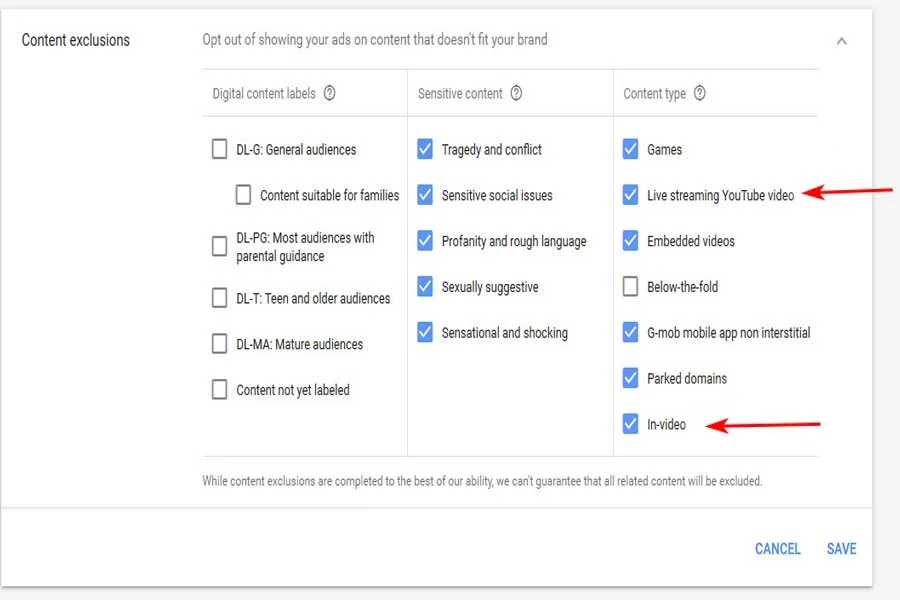Click the CANCEL button

777,548
